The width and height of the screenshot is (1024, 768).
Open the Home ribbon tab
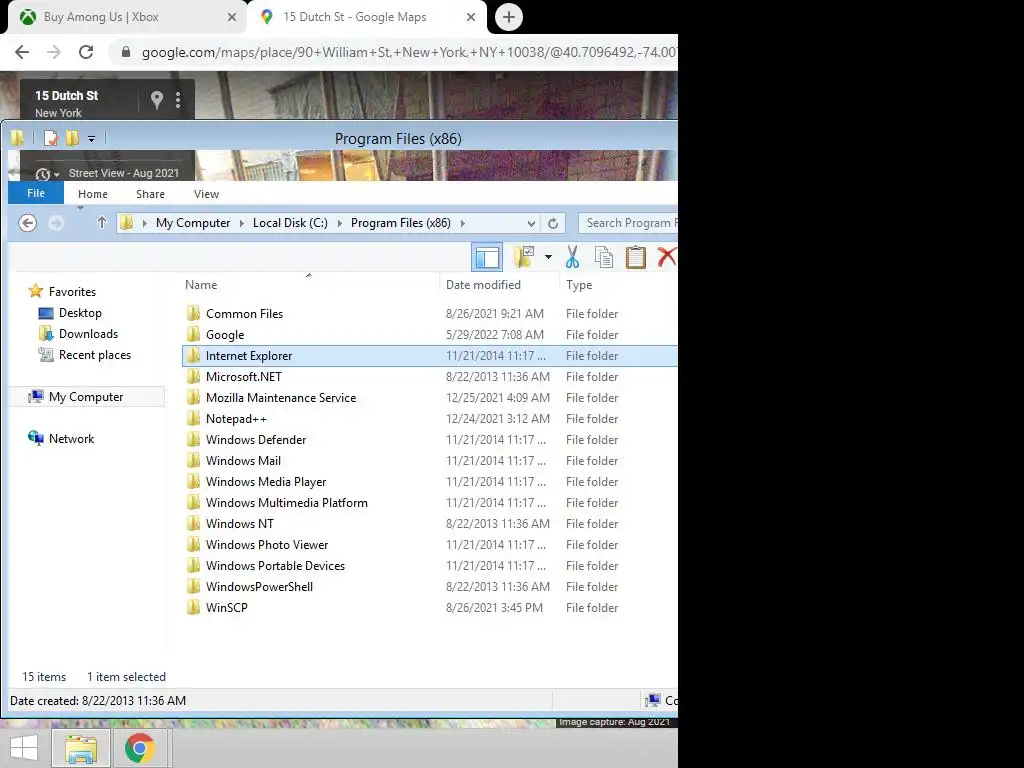point(93,194)
